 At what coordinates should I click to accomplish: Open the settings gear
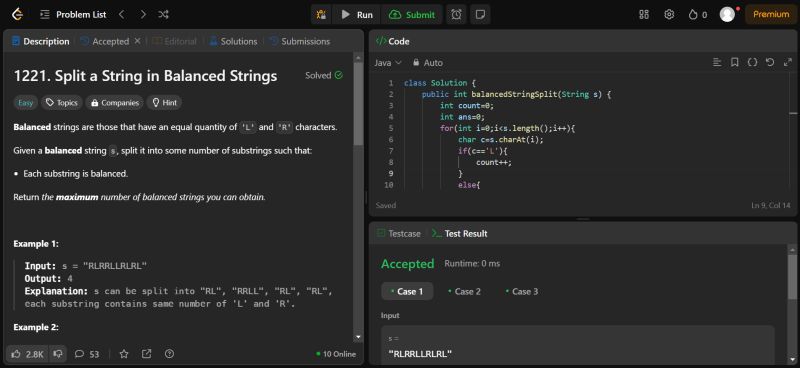[x=669, y=14]
